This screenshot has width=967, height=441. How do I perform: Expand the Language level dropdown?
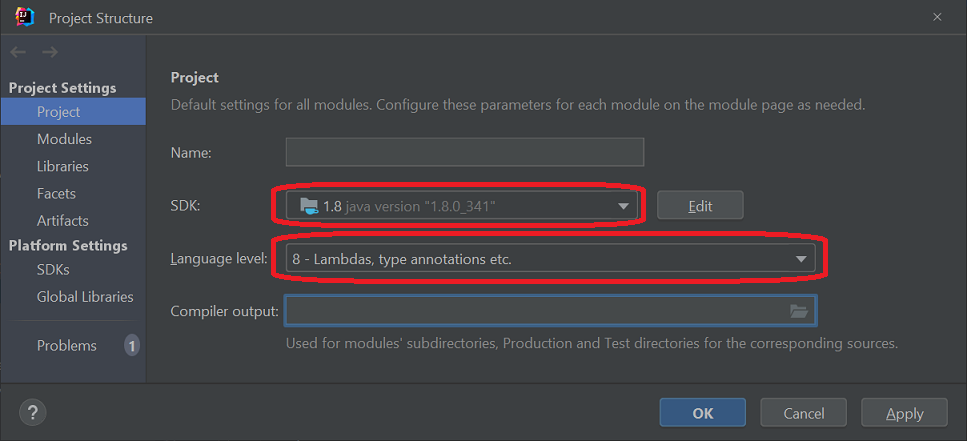tap(801, 259)
